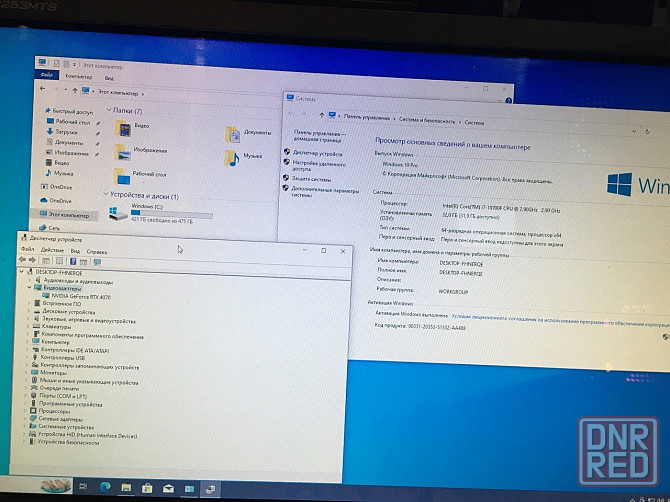
Task: Collapse the Видеоадаптеры node
Action: [29, 288]
